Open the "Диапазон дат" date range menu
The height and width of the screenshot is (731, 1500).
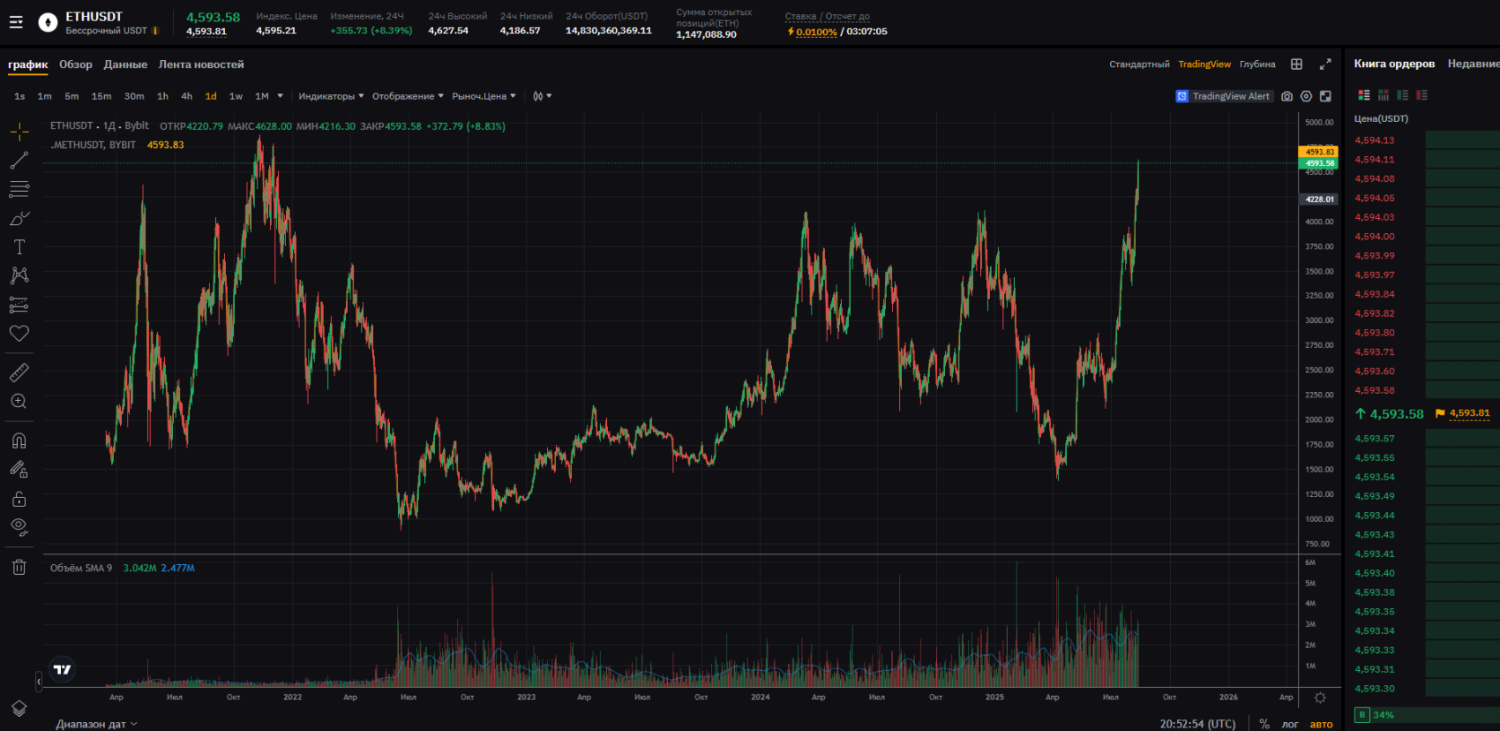tap(96, 724)
